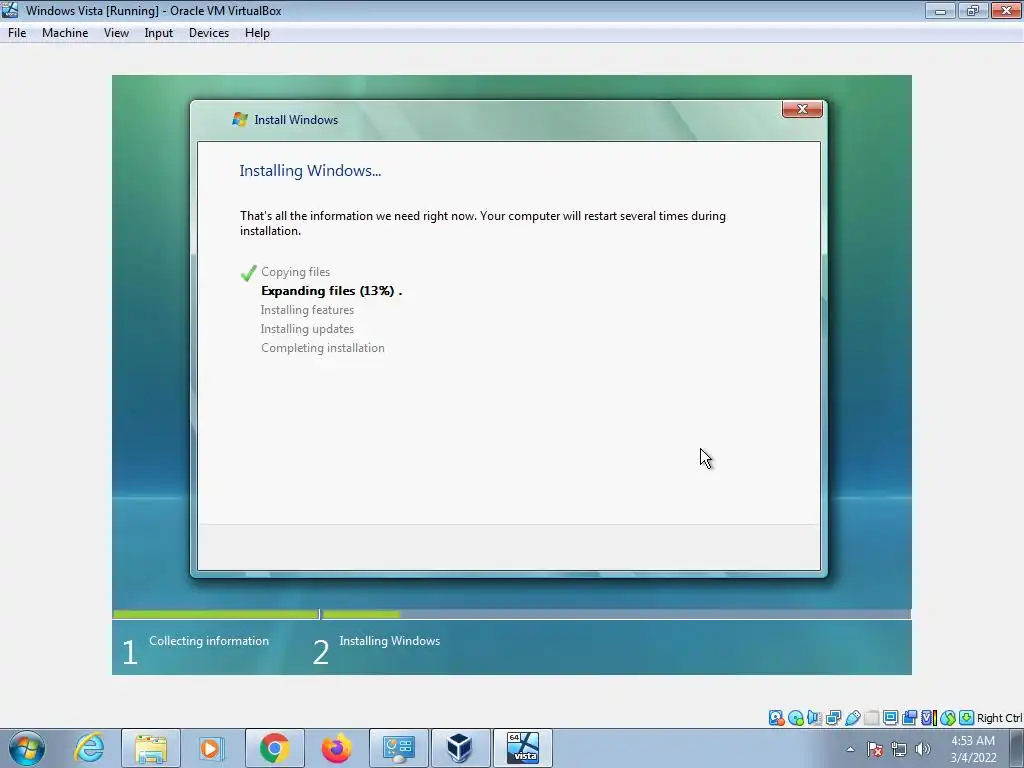Click the 'Installing Windows' stage label at bottom

click(x=389, y=641)
